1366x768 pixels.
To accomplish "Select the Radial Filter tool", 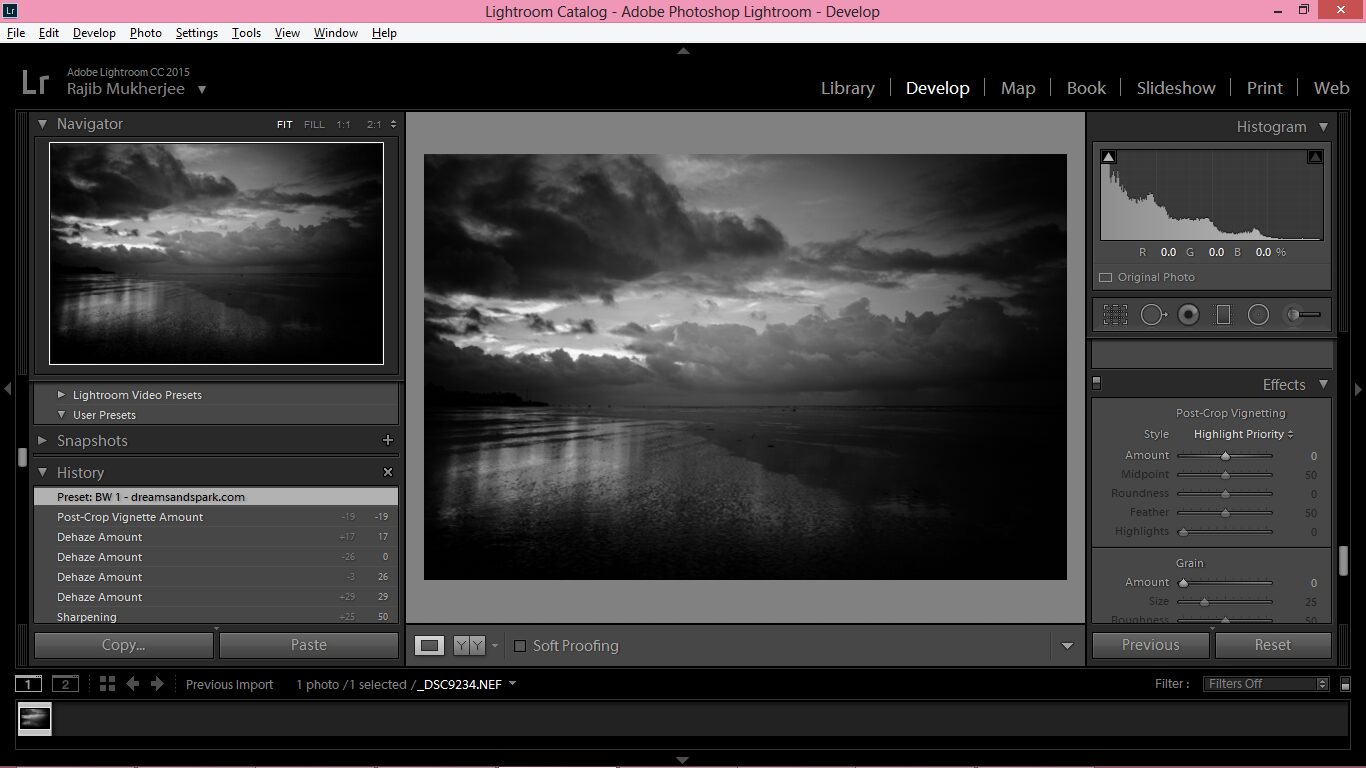I will 1259,315.
